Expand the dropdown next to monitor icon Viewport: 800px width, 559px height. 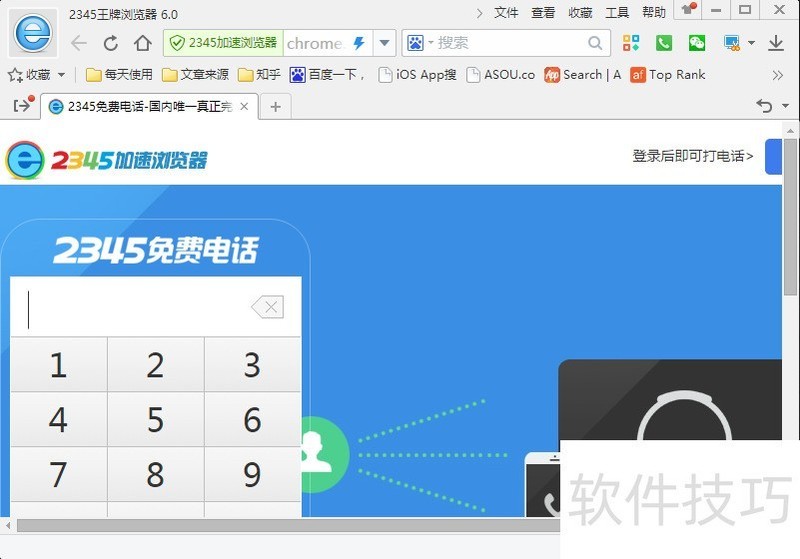[752, 43]
